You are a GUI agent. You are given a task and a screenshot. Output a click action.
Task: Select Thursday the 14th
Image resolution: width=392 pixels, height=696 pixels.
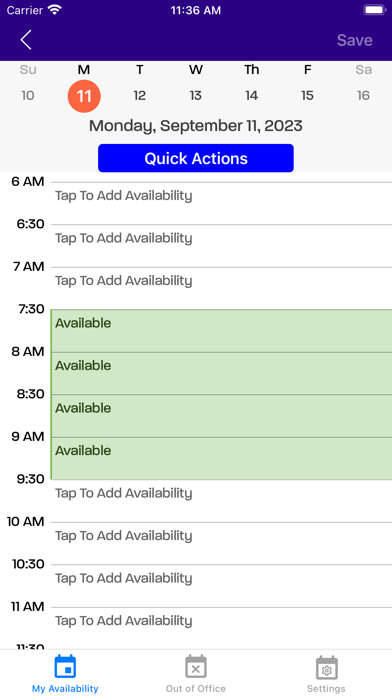[252, 96]
